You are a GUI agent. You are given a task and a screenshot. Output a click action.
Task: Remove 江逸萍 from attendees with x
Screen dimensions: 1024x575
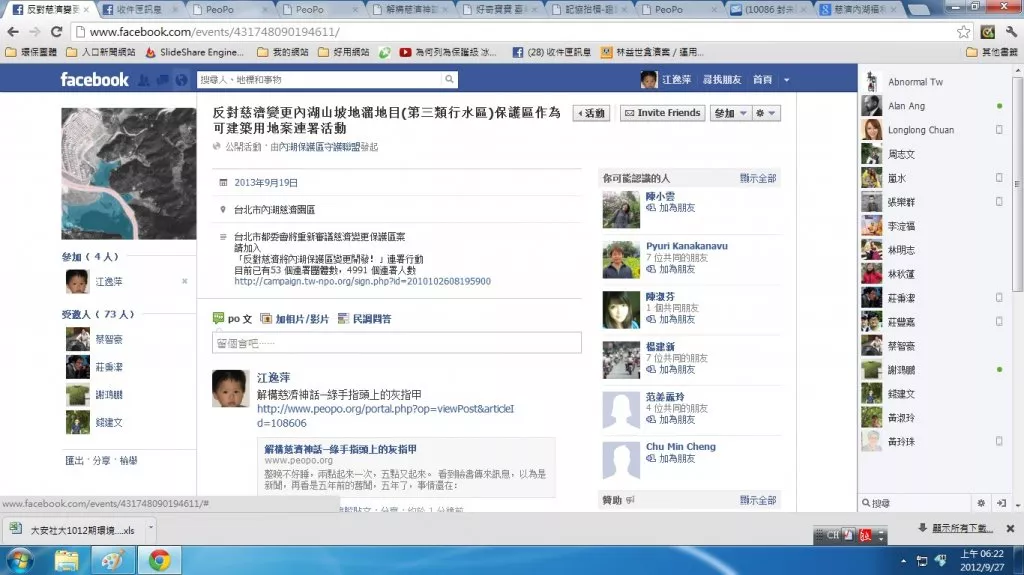point(184,281)
